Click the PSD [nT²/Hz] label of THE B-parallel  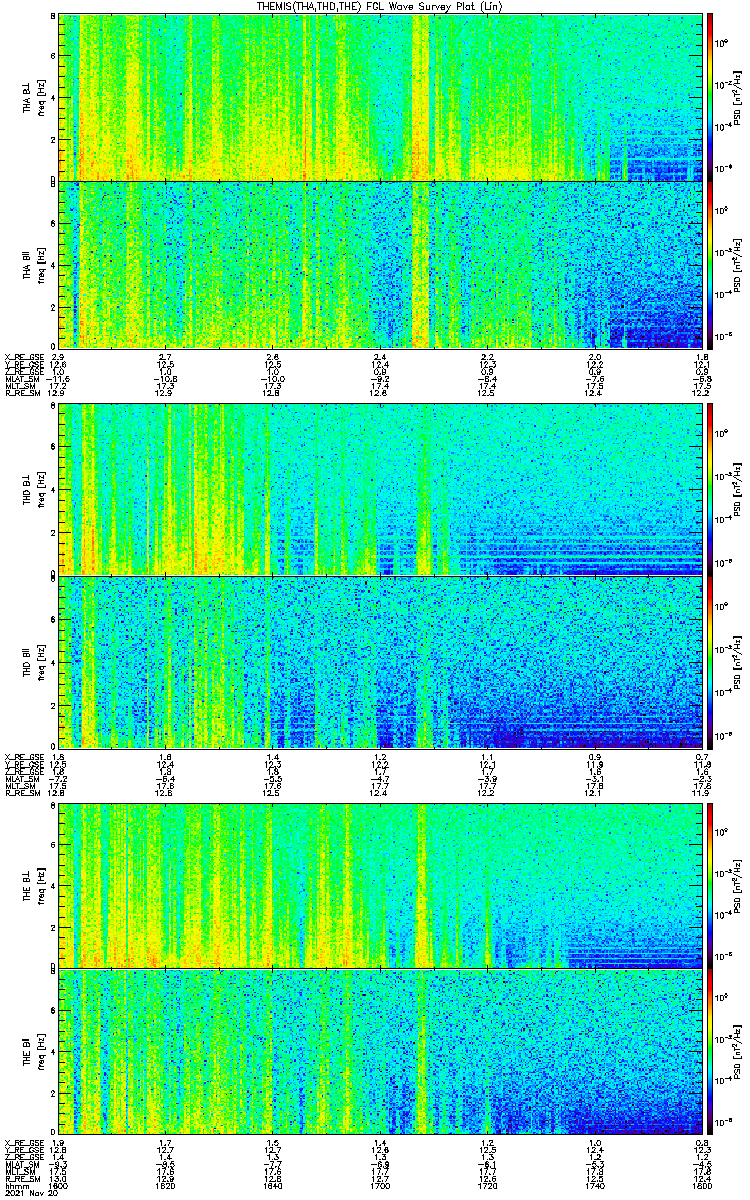click(739, 1052)
